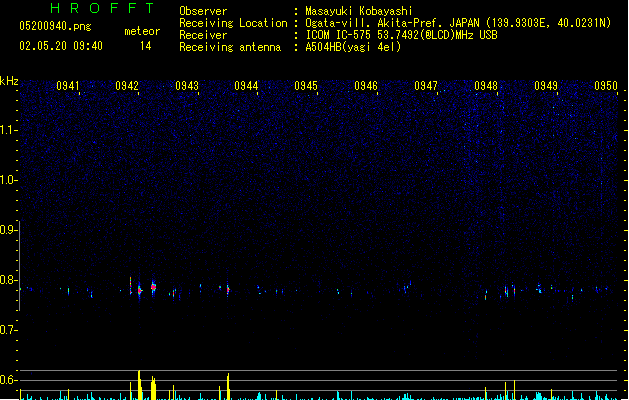Click time marker 0949
Screen dimensions: 629x400
tap(546, 86)
